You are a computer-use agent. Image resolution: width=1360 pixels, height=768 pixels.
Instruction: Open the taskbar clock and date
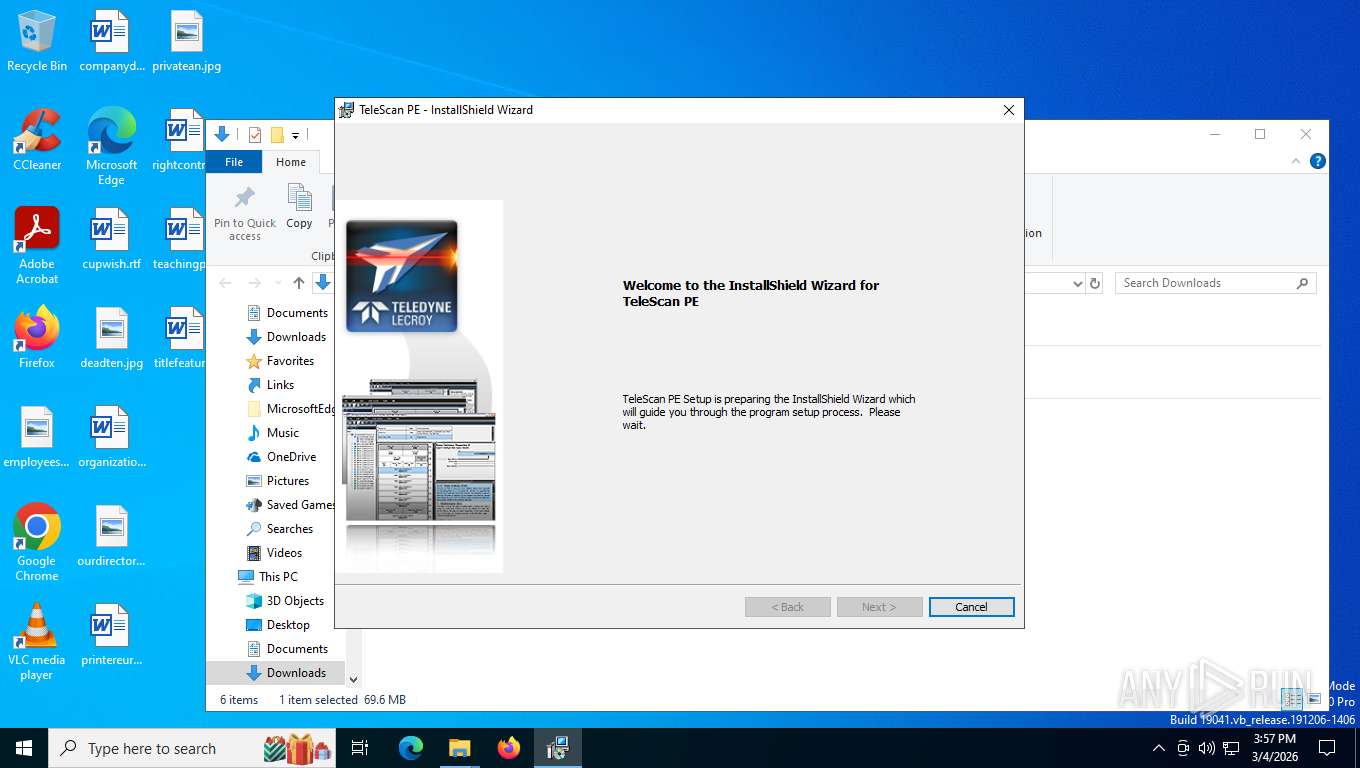[x=1274, y=748]
